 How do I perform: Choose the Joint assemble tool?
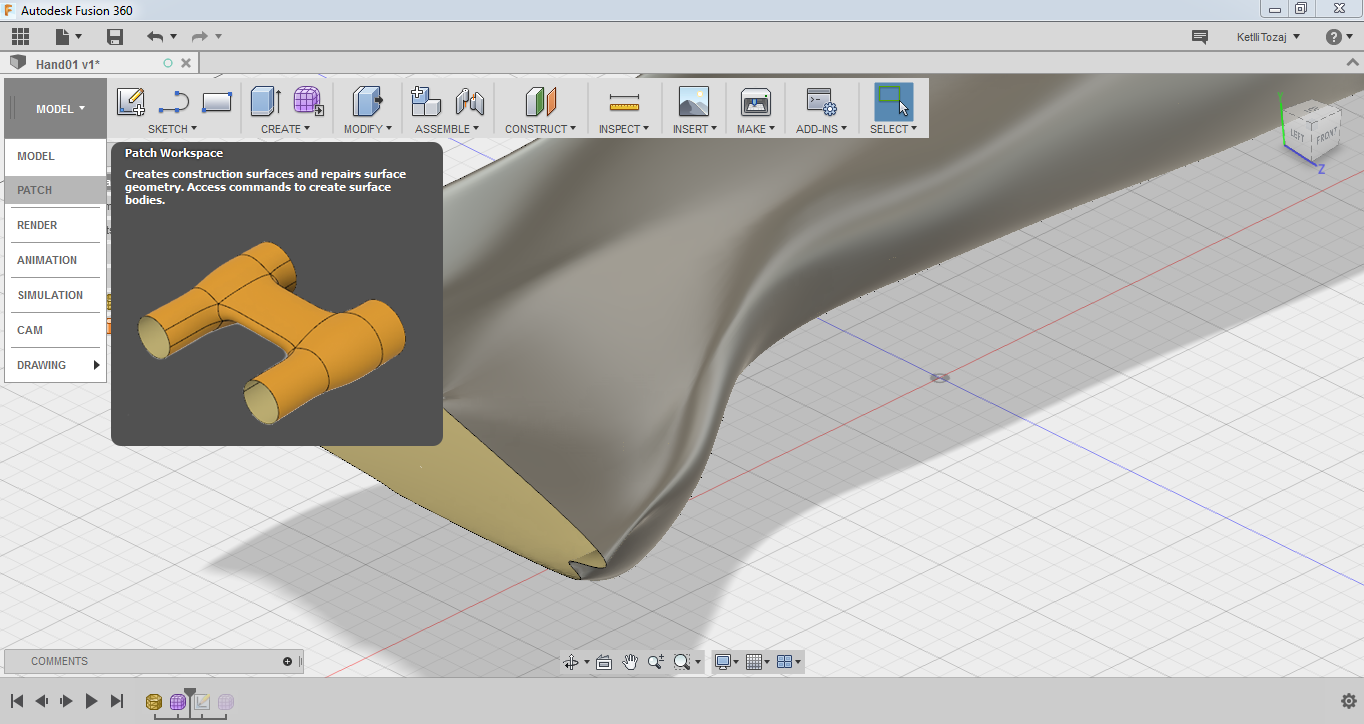click(x=470, y=102)
